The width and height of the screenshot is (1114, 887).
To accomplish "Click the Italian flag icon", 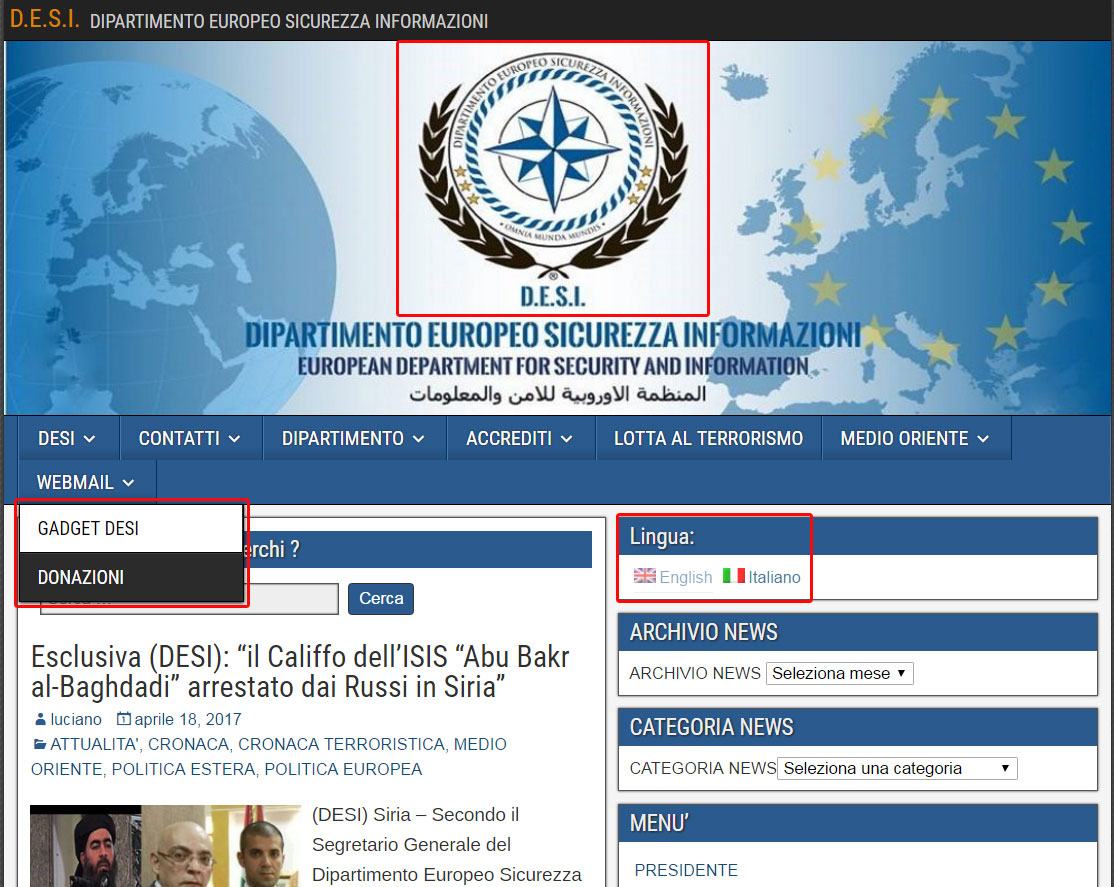I will point(734,576).
